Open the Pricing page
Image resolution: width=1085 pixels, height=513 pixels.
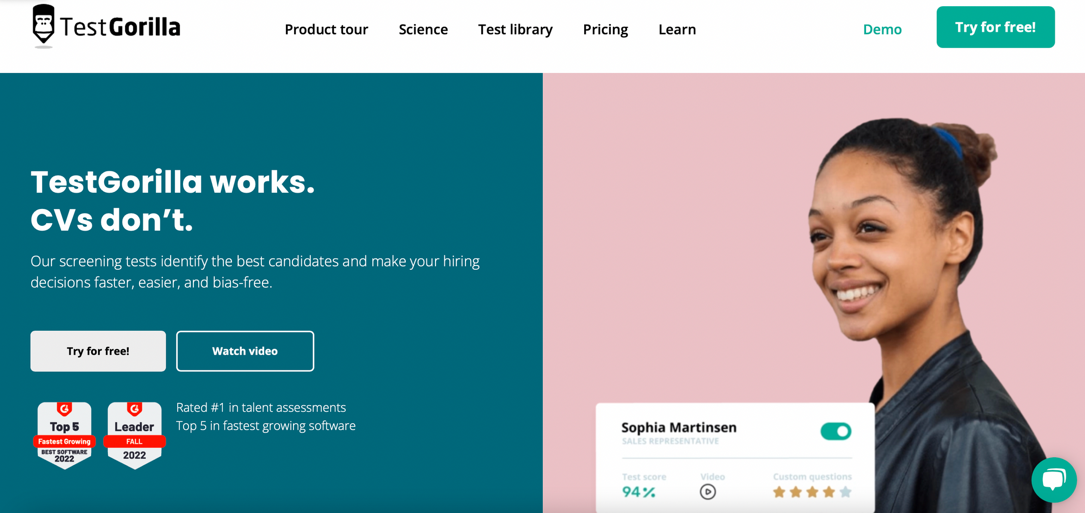point(605,30)
